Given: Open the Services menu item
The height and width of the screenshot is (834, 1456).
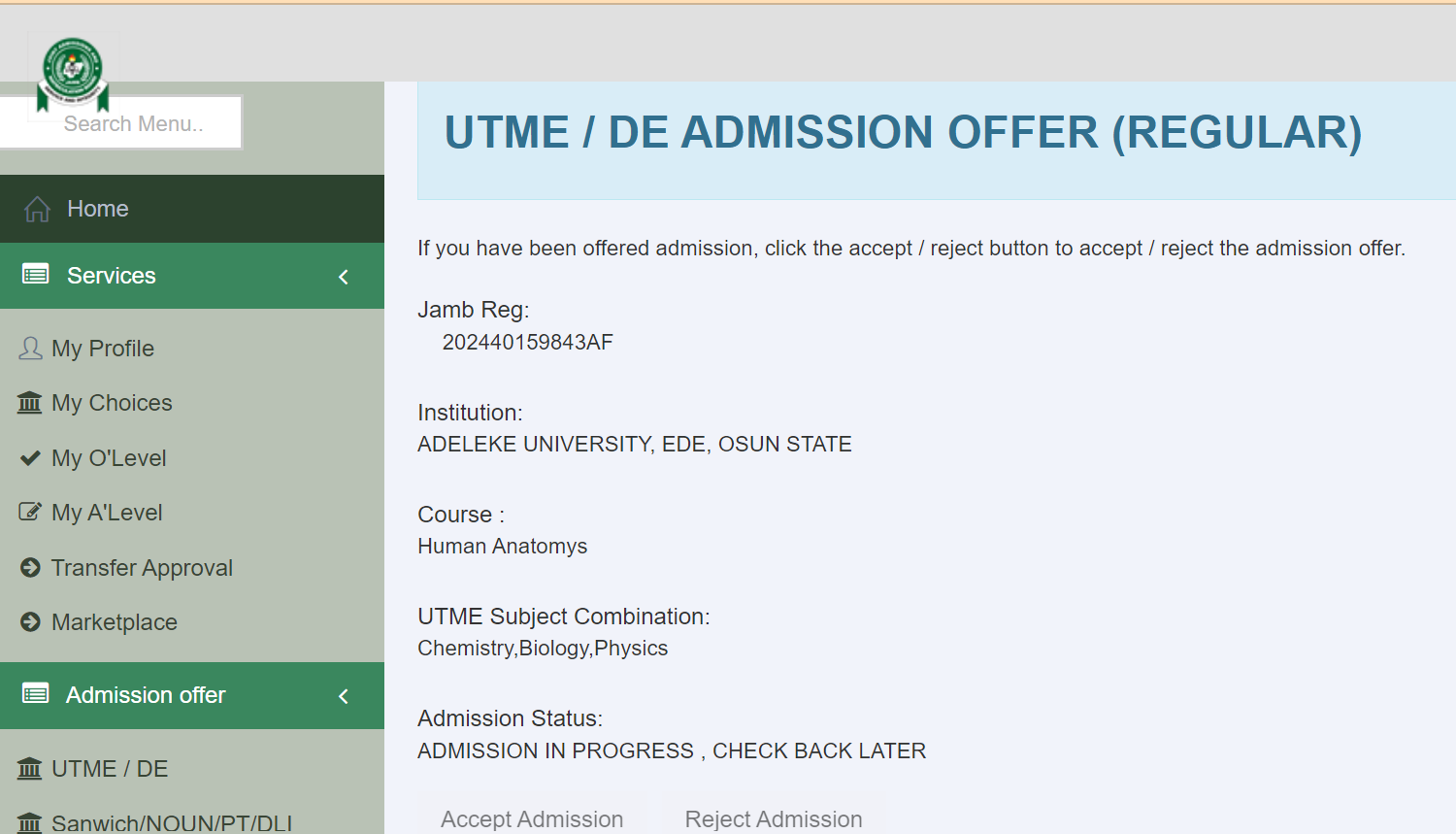Looking at the screenshot, I should pos(111,275).
